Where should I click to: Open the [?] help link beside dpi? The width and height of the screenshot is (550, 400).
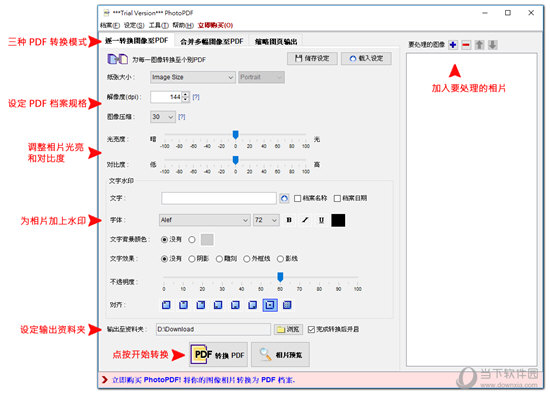pyautogui.click(x=196, y=97)
